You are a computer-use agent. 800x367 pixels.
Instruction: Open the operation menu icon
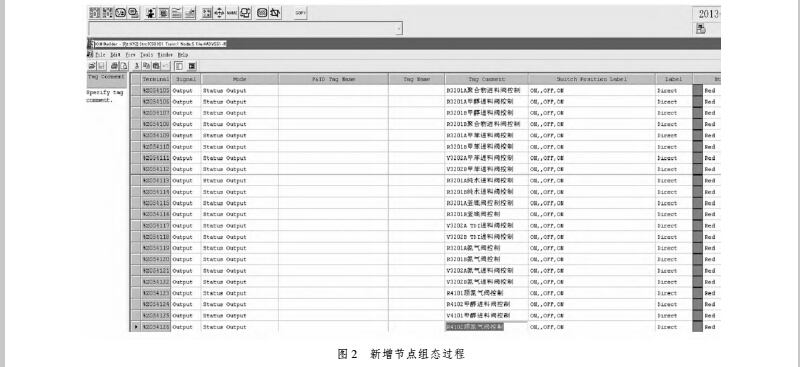coord(177,13)
